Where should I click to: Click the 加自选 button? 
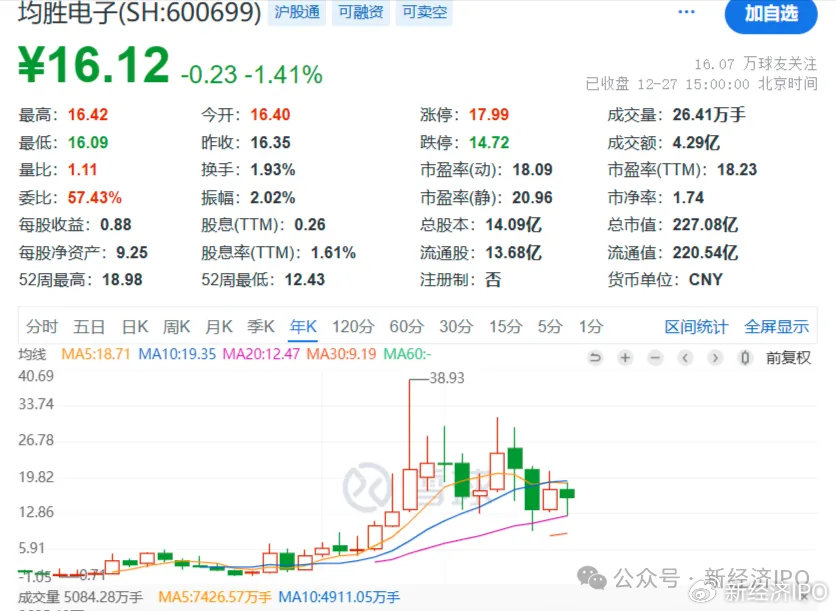pyautogui.click(x=770, y=14)
